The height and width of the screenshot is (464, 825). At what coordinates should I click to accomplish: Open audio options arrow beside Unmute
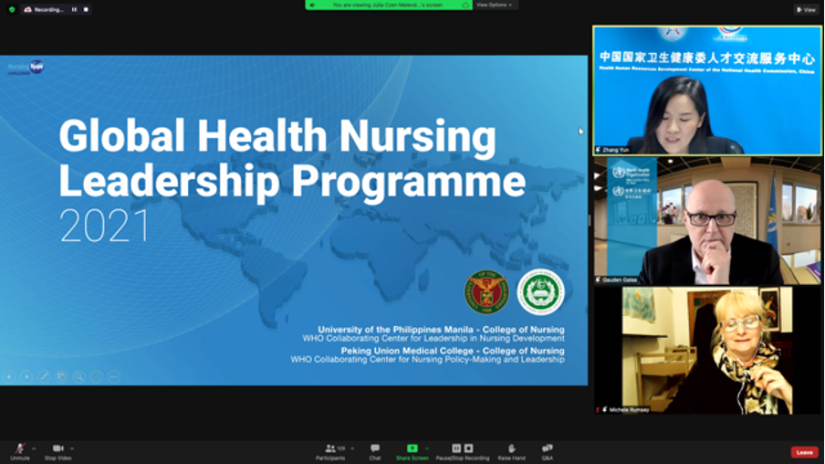[34, 449]
